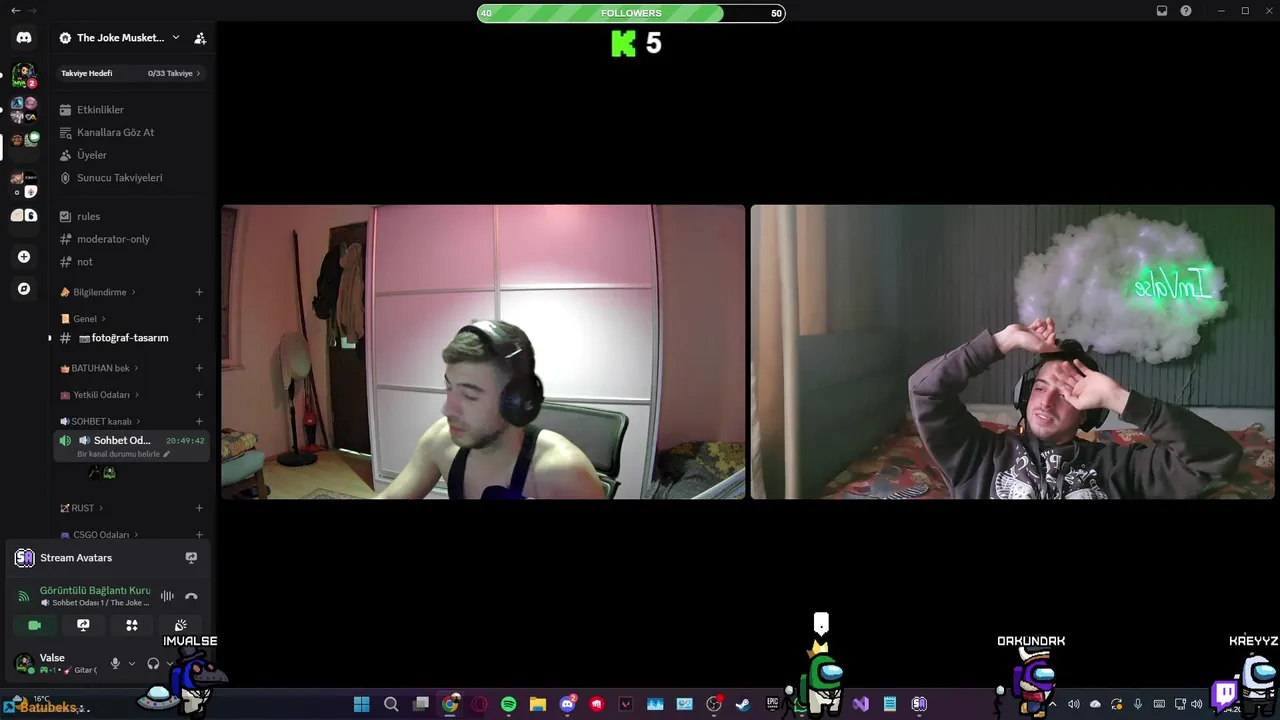Add a channel to Yetkili Odaları category
Viewport: 1280px width, 720px height.
(199, 395)
